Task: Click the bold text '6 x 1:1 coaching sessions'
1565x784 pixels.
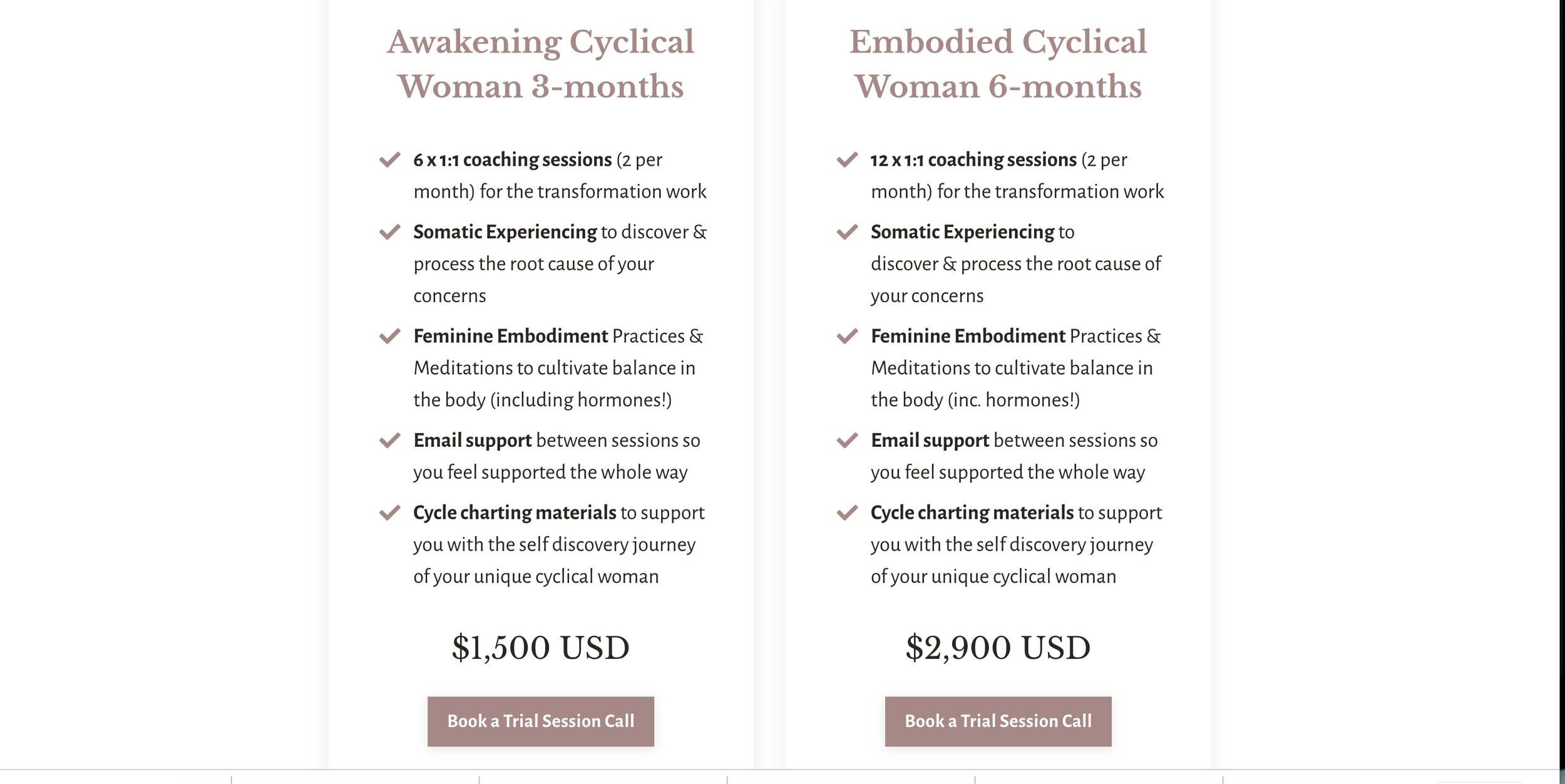Action: tap(512, 160)
